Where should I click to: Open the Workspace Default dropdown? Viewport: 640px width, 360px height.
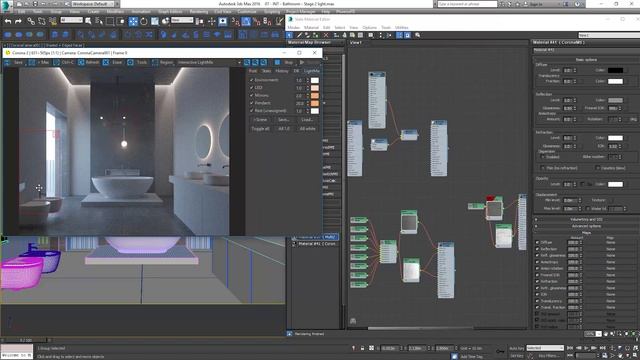pyautogui.click(x=93, y=4)
